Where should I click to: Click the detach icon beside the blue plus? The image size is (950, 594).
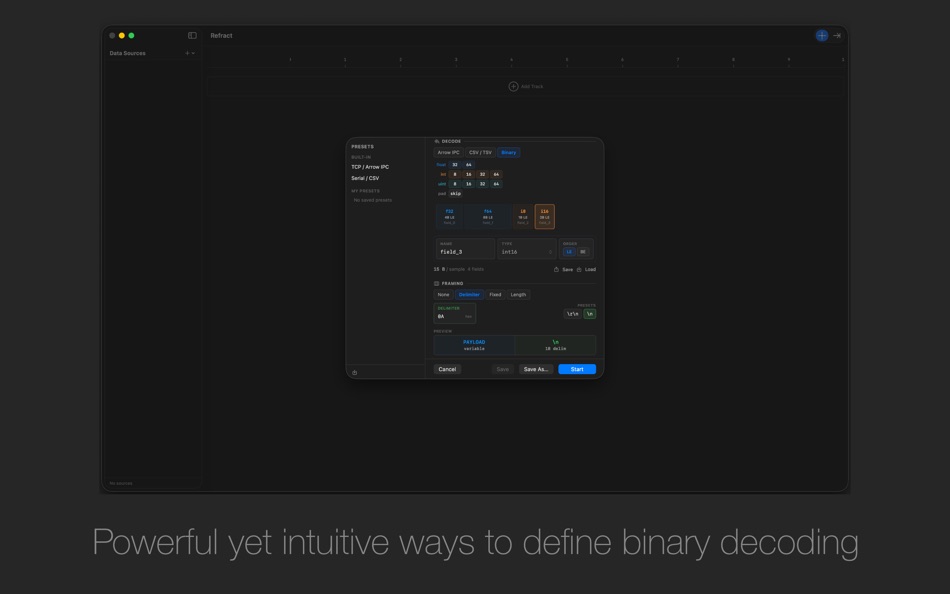coord(837,35)
